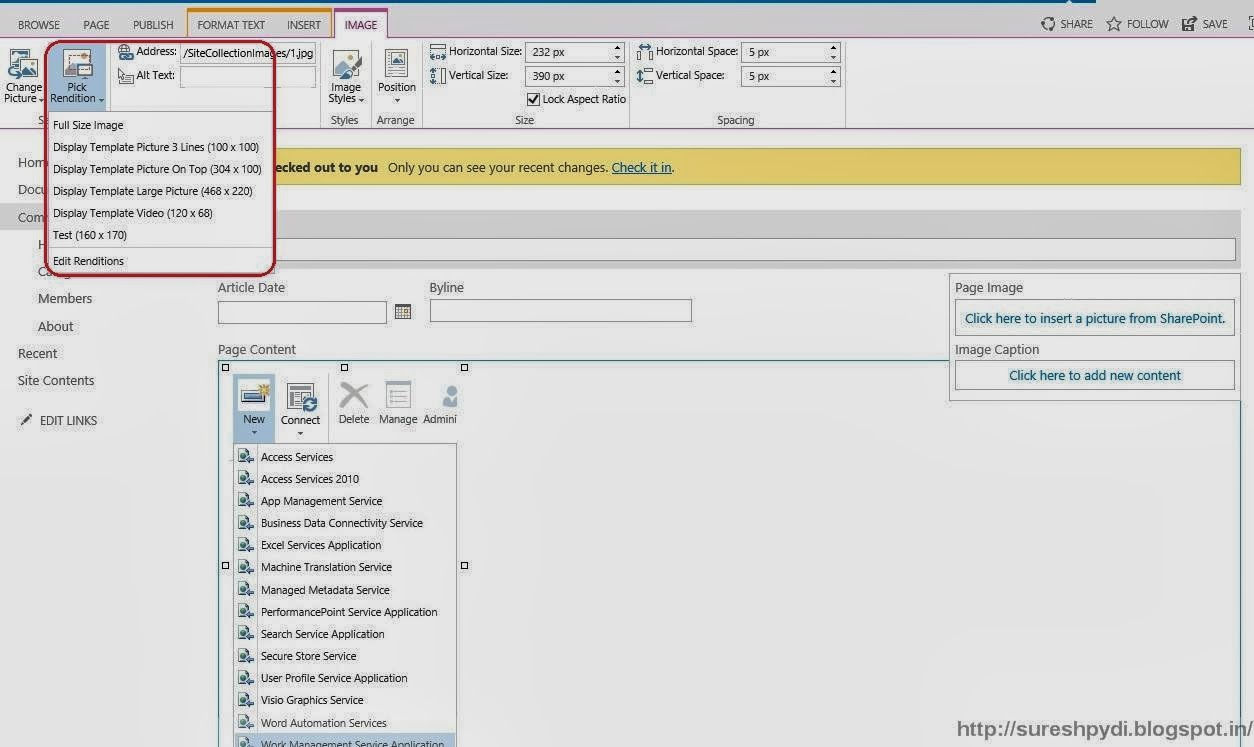
Task: Click the Address input field
Action: [x=248, y=52]
